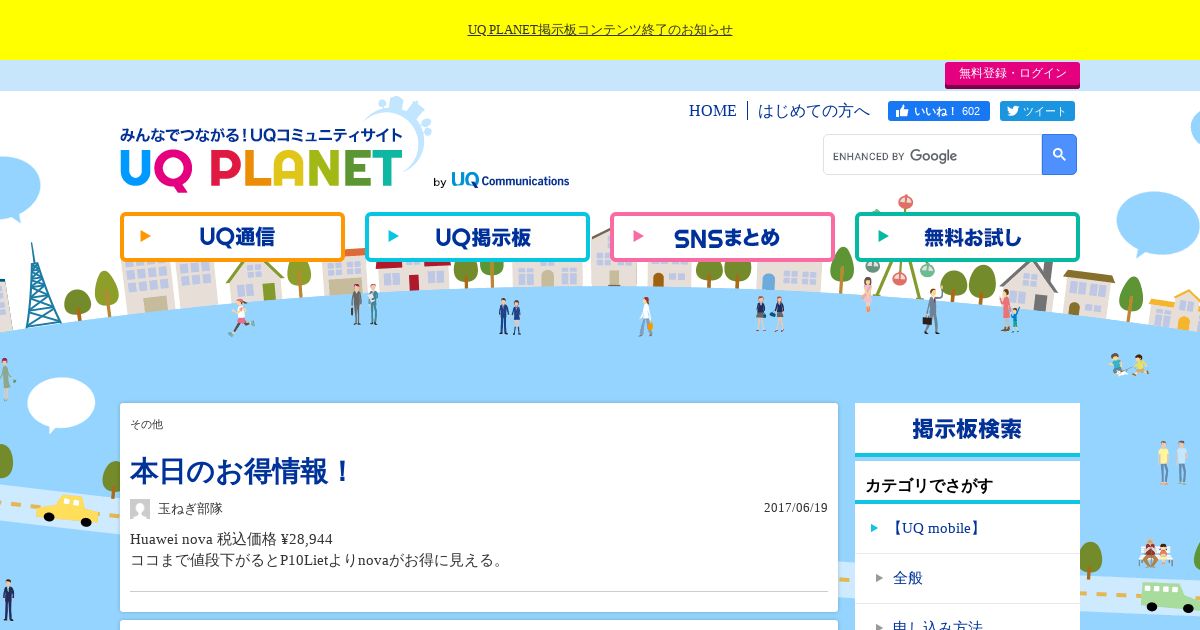
Task: Select the 全般 category
Action: [967, 578]
